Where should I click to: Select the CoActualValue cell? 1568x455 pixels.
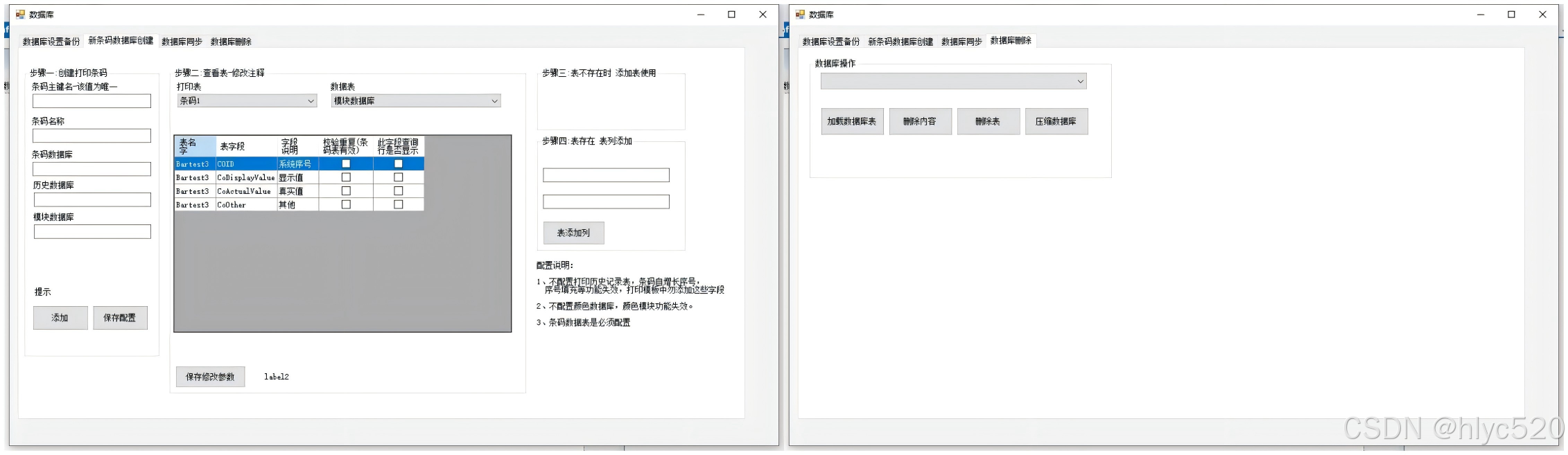(246, 191)
